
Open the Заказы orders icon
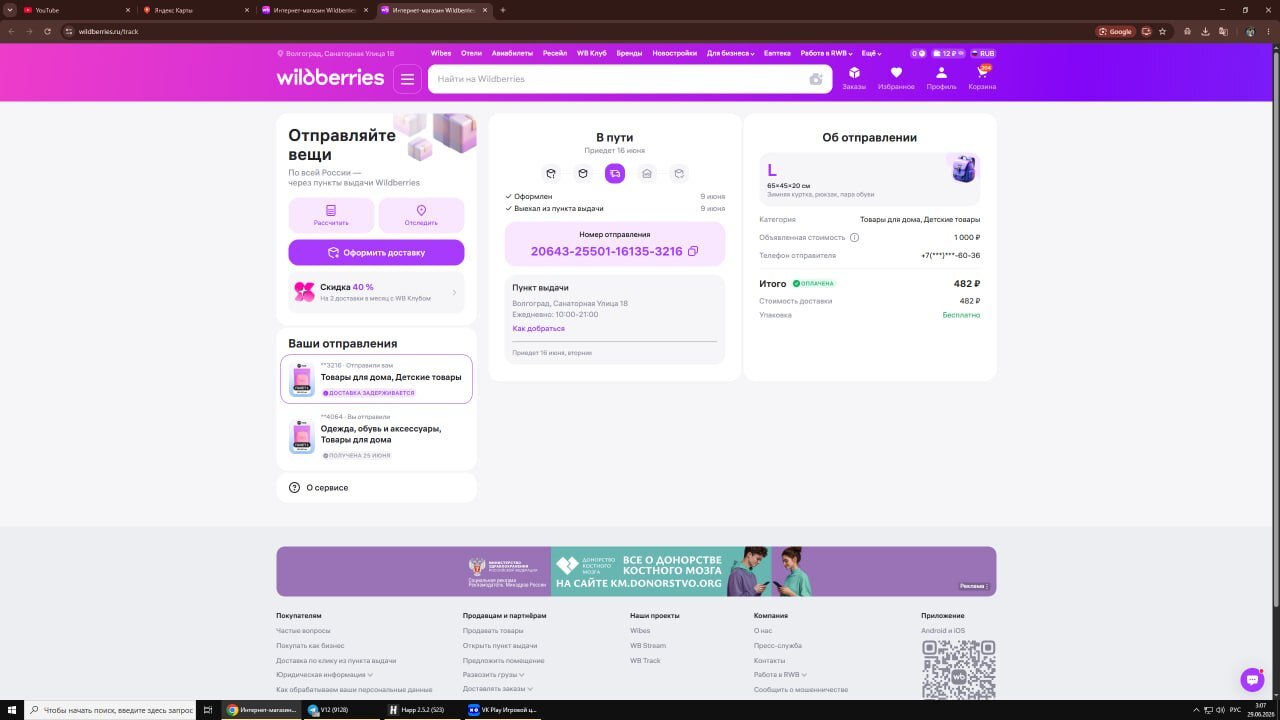tap(854, 78)
